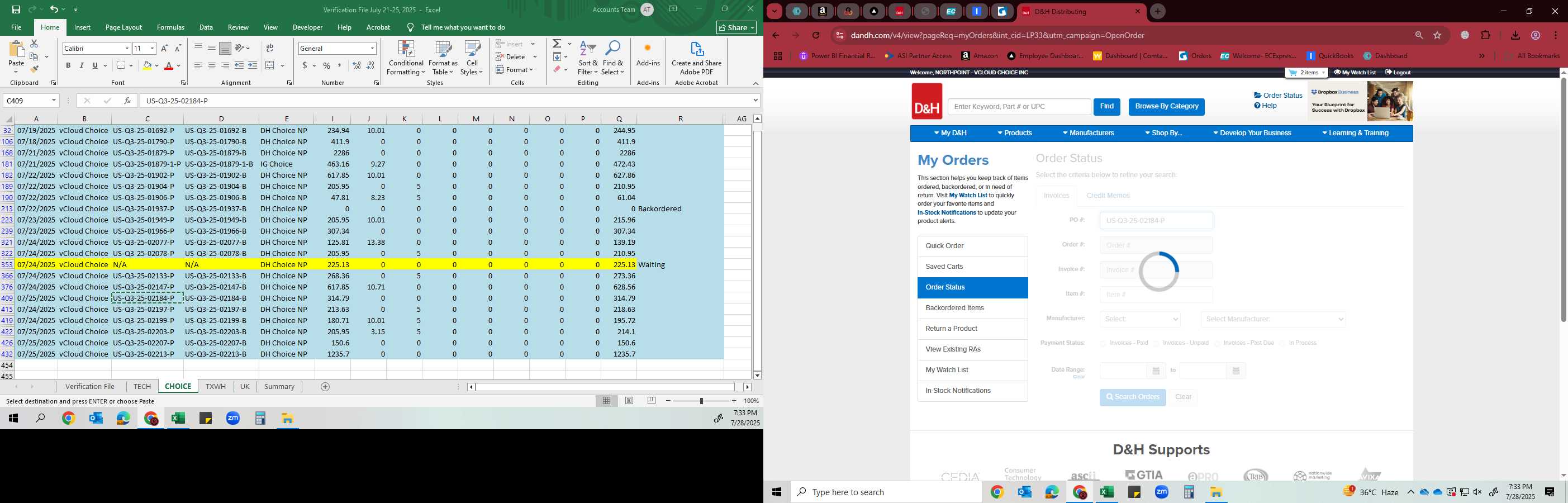Open the Data ribbon tab

tap(206, 27)
